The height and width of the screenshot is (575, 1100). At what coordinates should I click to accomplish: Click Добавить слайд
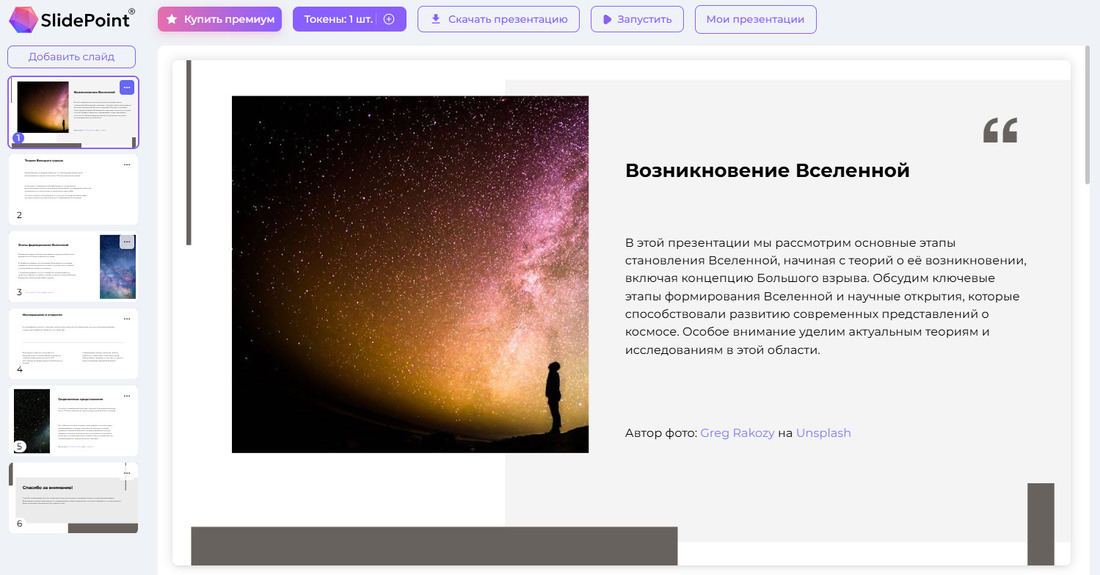(72, 57)
